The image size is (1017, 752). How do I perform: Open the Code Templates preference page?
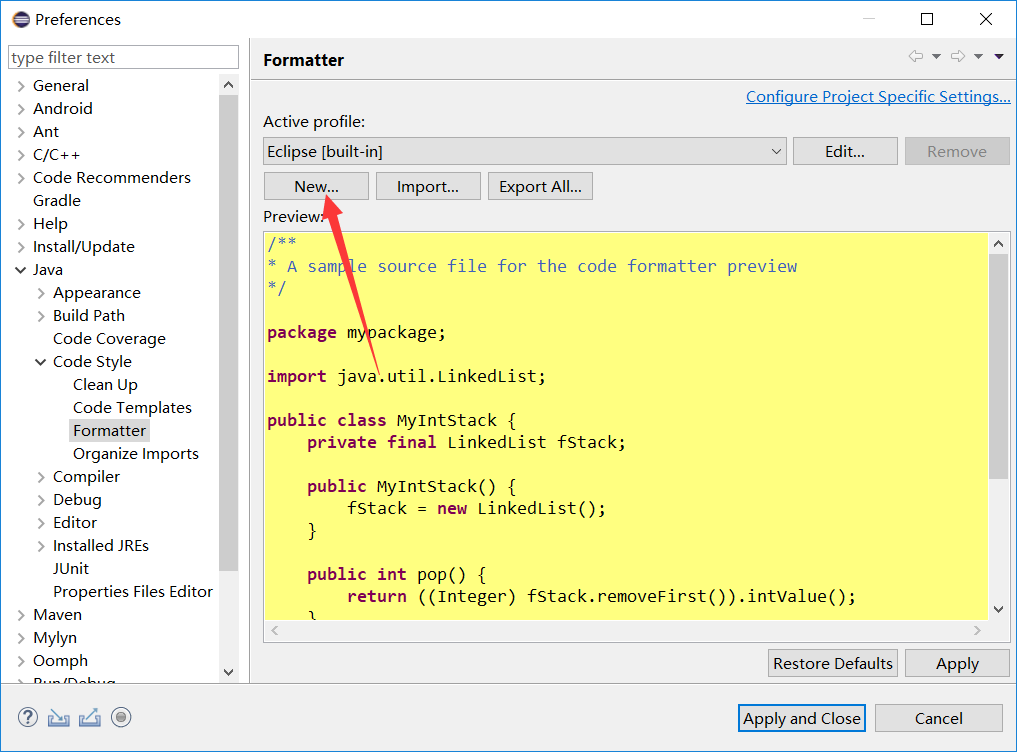click(x=132, y=407)
